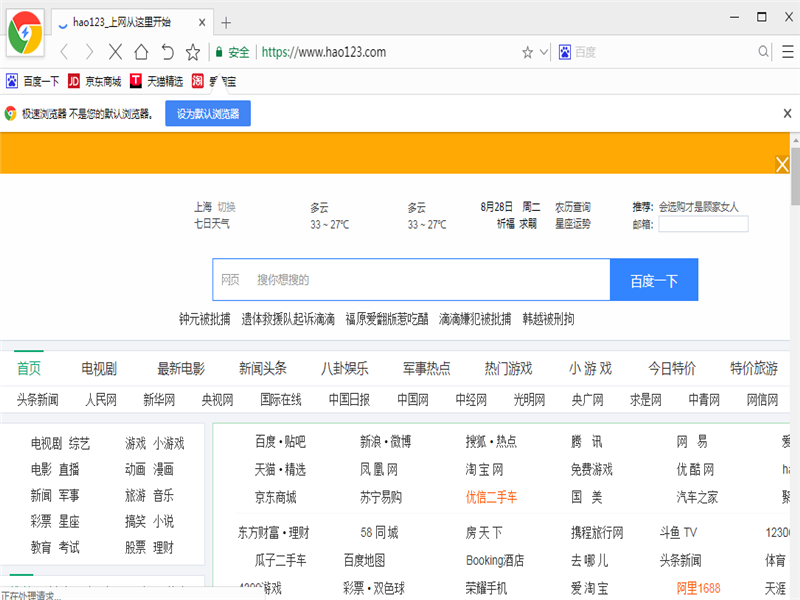Select the 首页 tab
This screenshot has width=800, height=600.
pyautogui.click(x=29, y=368)
